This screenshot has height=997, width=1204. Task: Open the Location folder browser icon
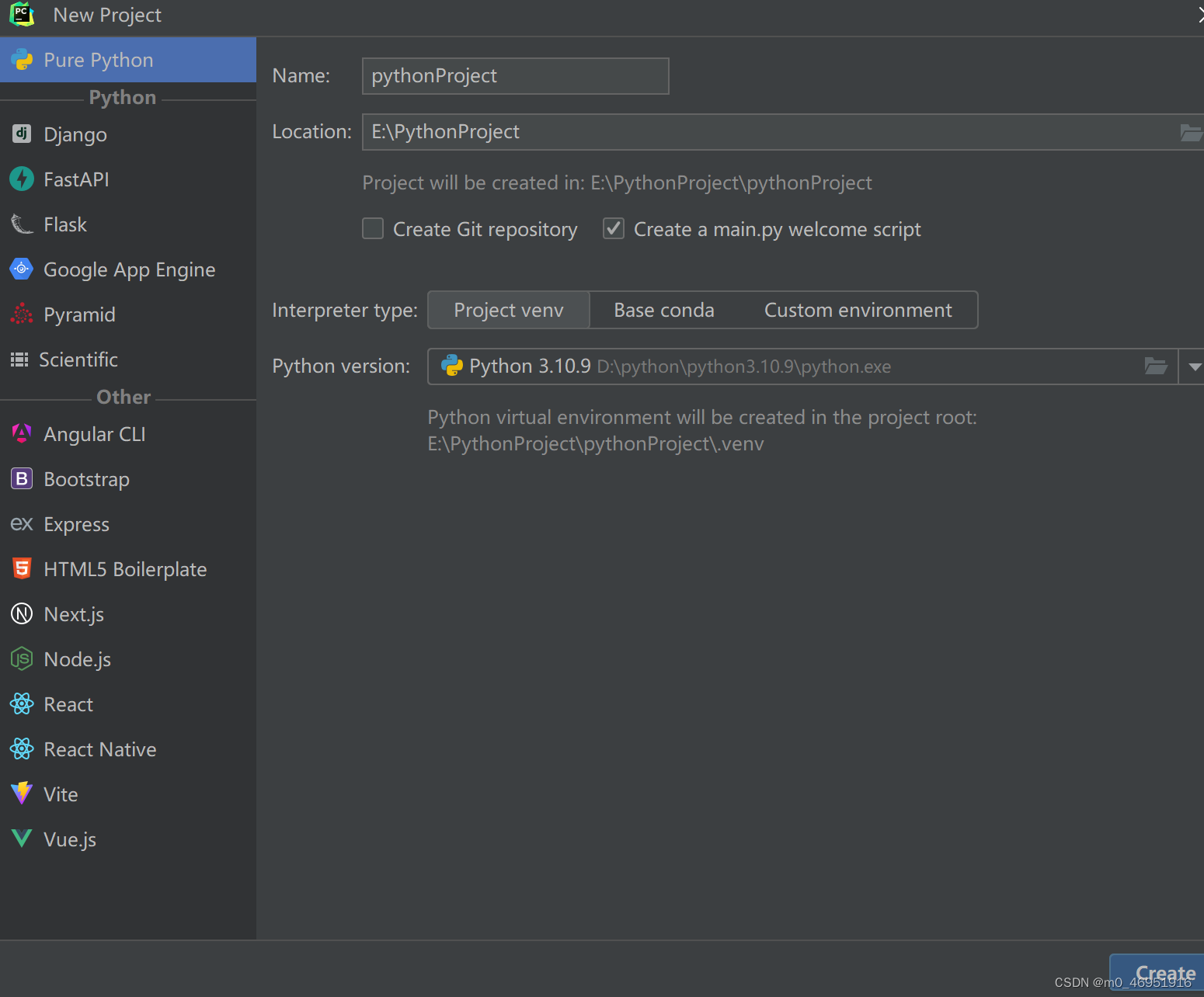1191,132
